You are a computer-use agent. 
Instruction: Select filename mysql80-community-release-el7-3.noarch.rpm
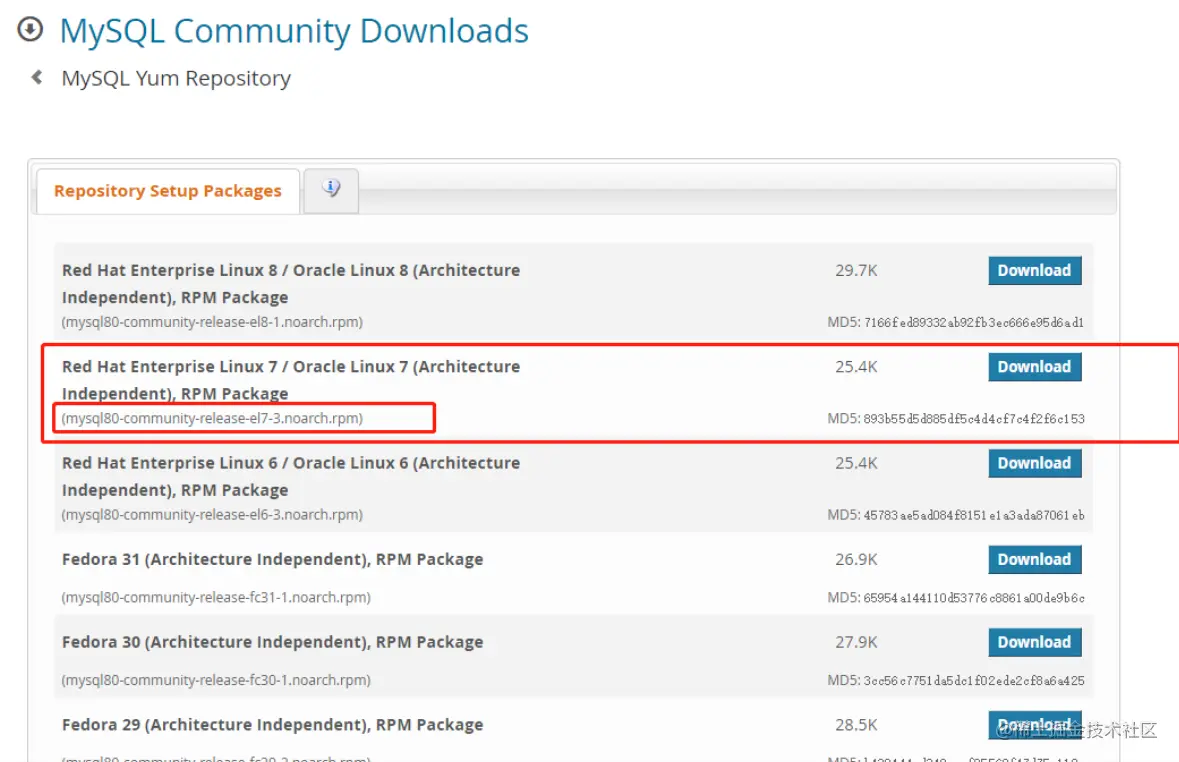pos(212,418)
